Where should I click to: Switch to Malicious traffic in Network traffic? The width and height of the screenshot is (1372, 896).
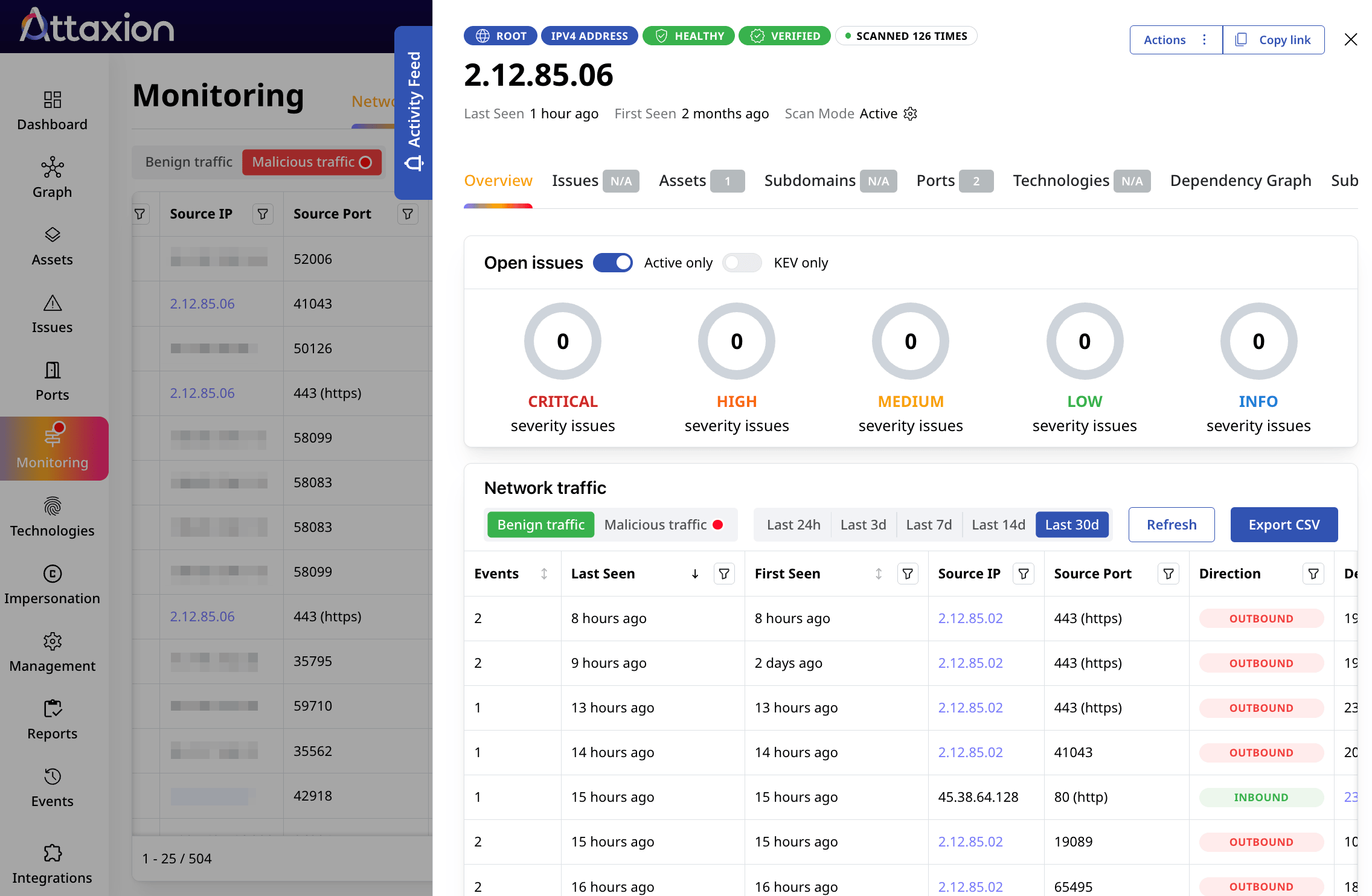coord(663,524)
